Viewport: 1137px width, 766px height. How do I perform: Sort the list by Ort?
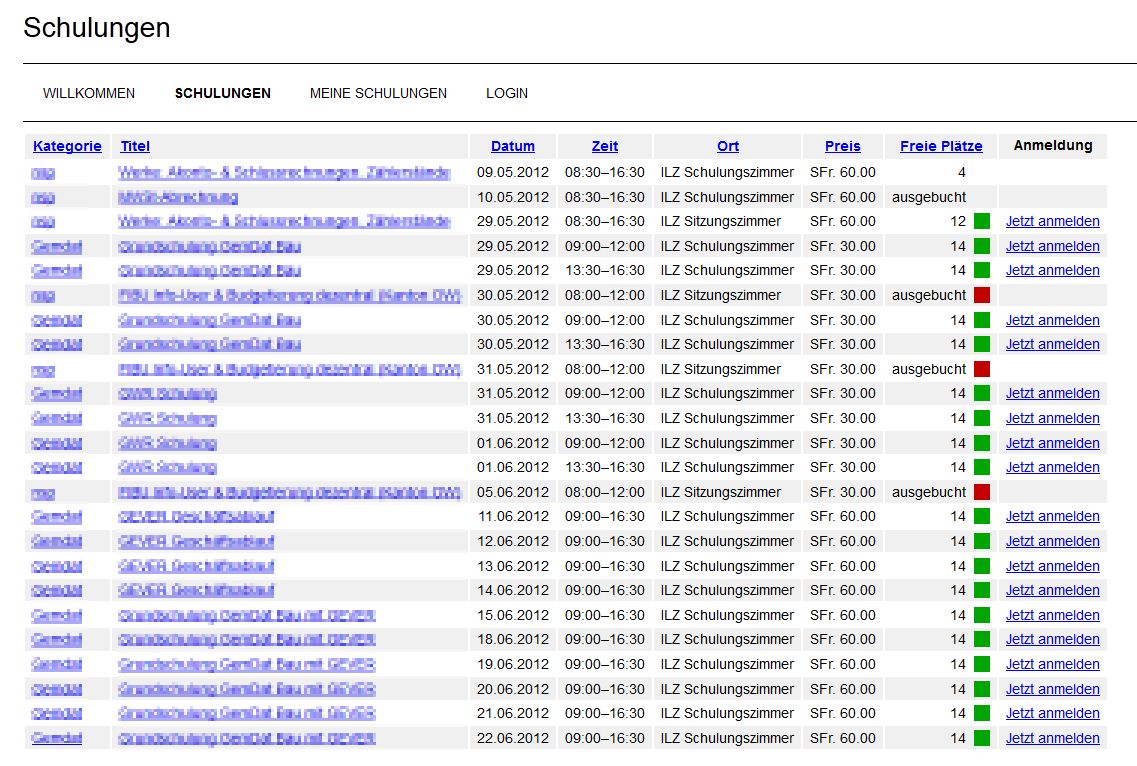pyautogui.click(x=728, y=146)
